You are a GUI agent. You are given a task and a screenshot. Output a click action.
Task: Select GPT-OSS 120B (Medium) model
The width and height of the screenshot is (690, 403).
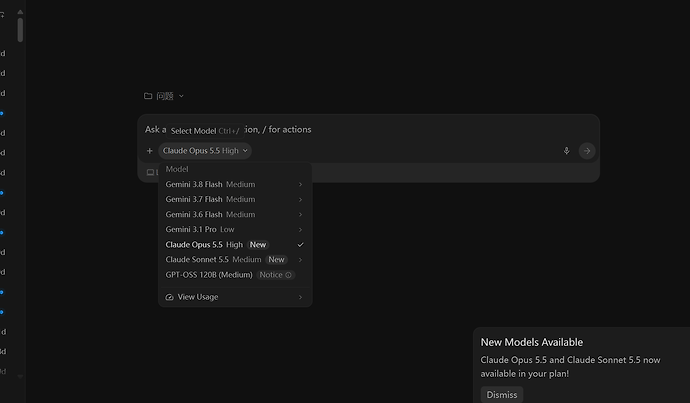coord(235,275)
